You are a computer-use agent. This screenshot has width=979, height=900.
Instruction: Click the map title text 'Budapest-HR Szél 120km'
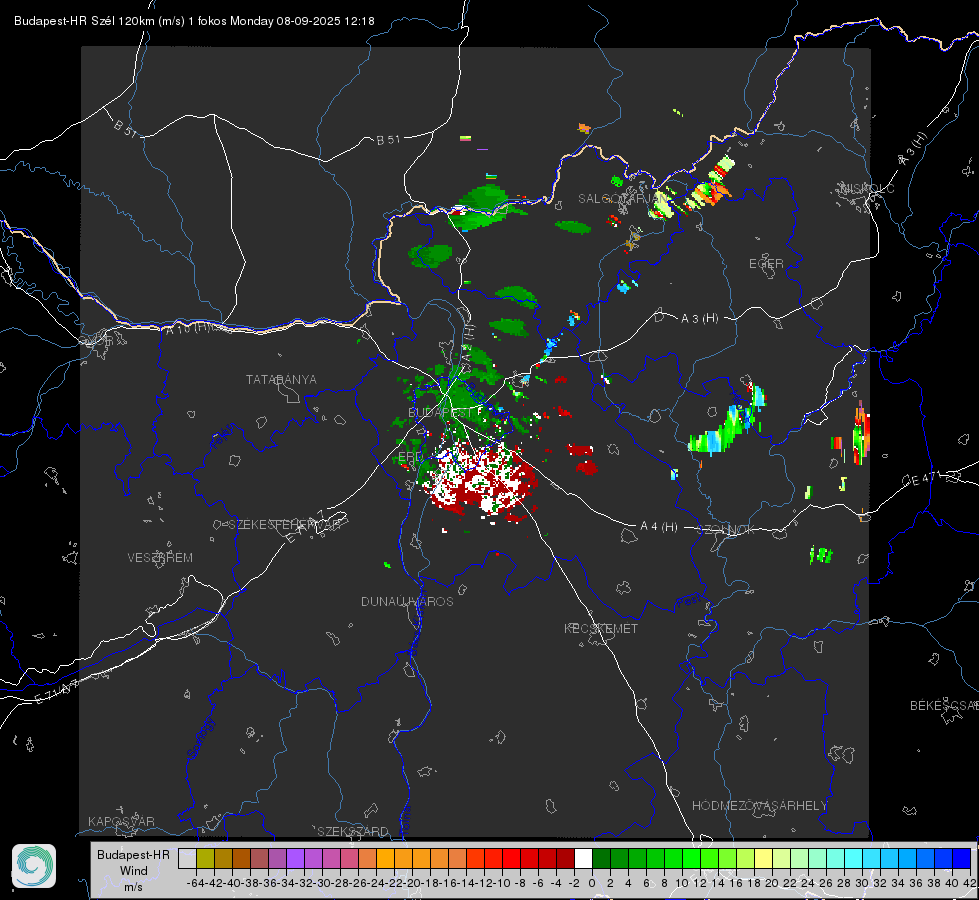point(84,21)
